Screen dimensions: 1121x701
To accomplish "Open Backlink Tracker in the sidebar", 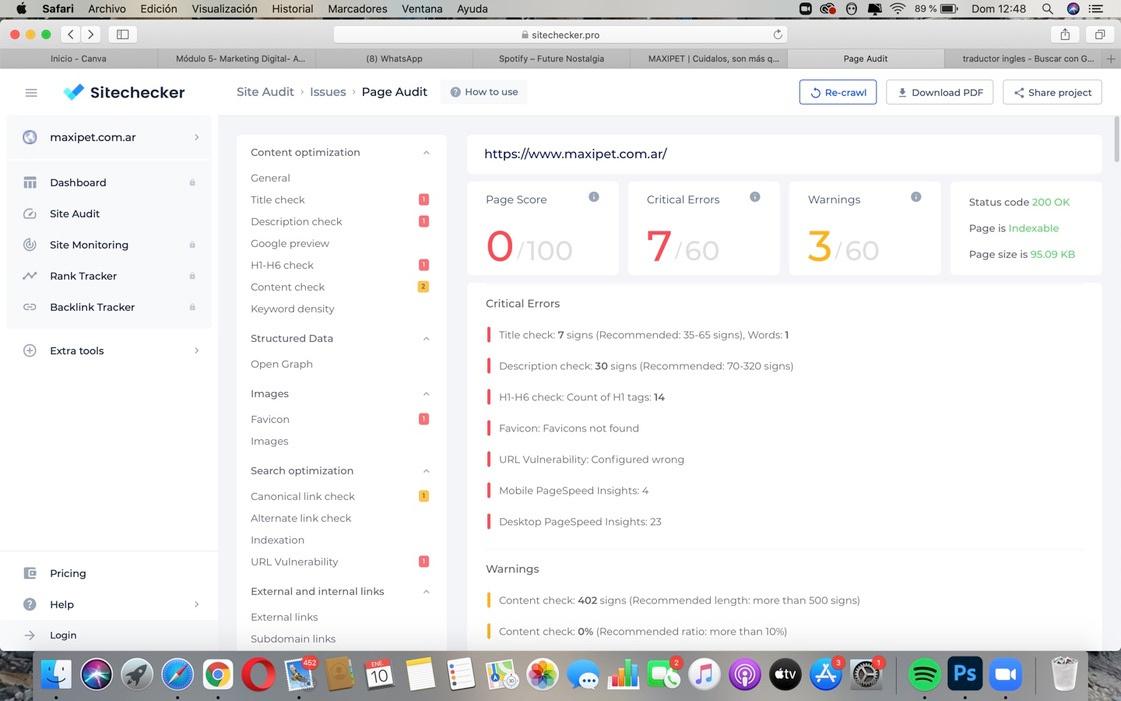I will pyautogui.click(x=92, y=307).
